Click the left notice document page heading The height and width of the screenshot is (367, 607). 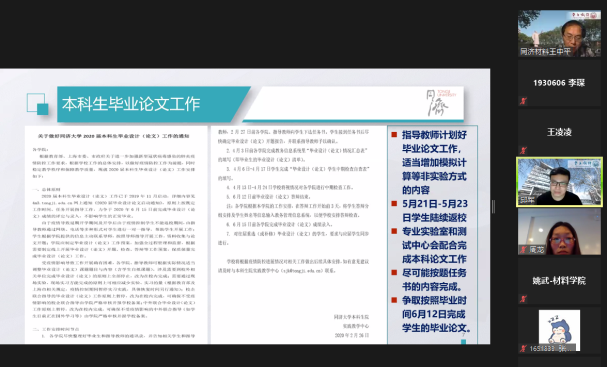[113, 136]
